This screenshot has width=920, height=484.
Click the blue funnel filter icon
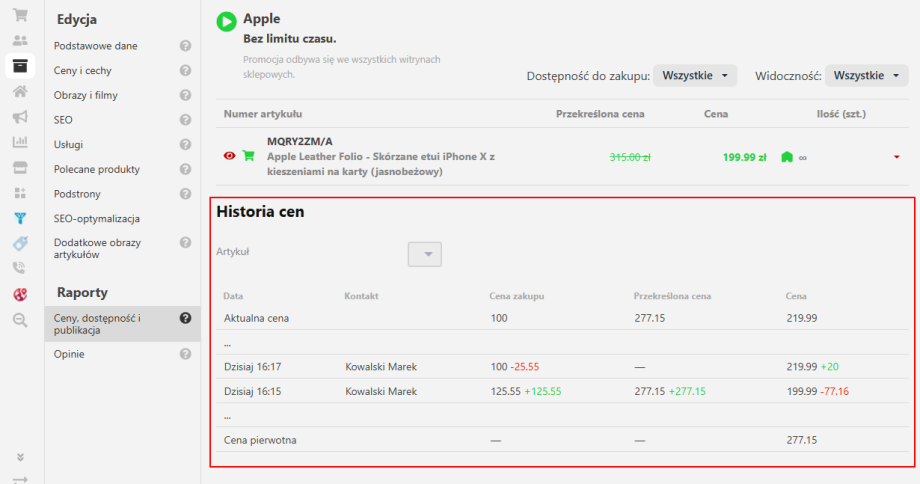[x=20, y=218]
